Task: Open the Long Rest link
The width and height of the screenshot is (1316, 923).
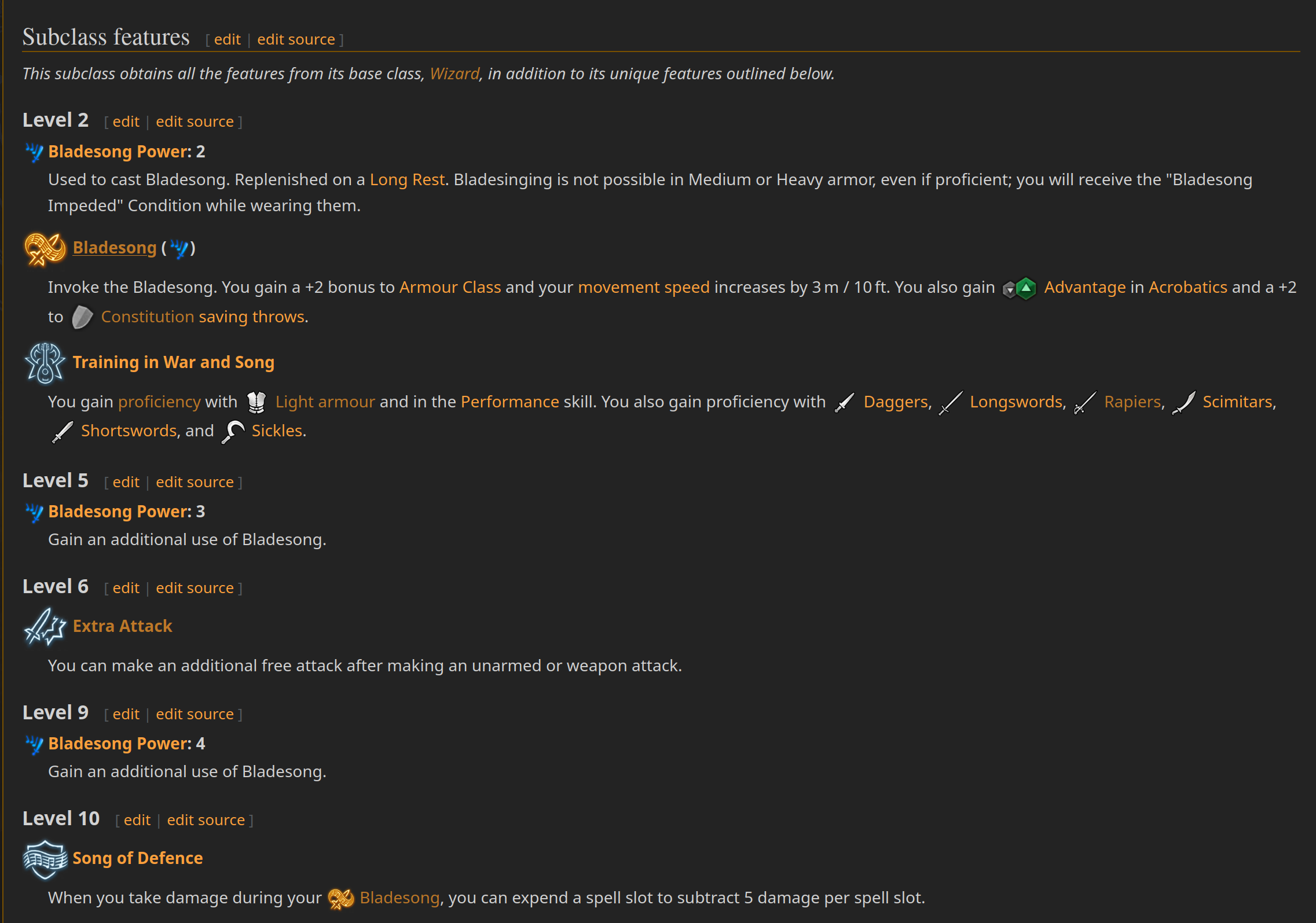Action: (x=407, y=179)
